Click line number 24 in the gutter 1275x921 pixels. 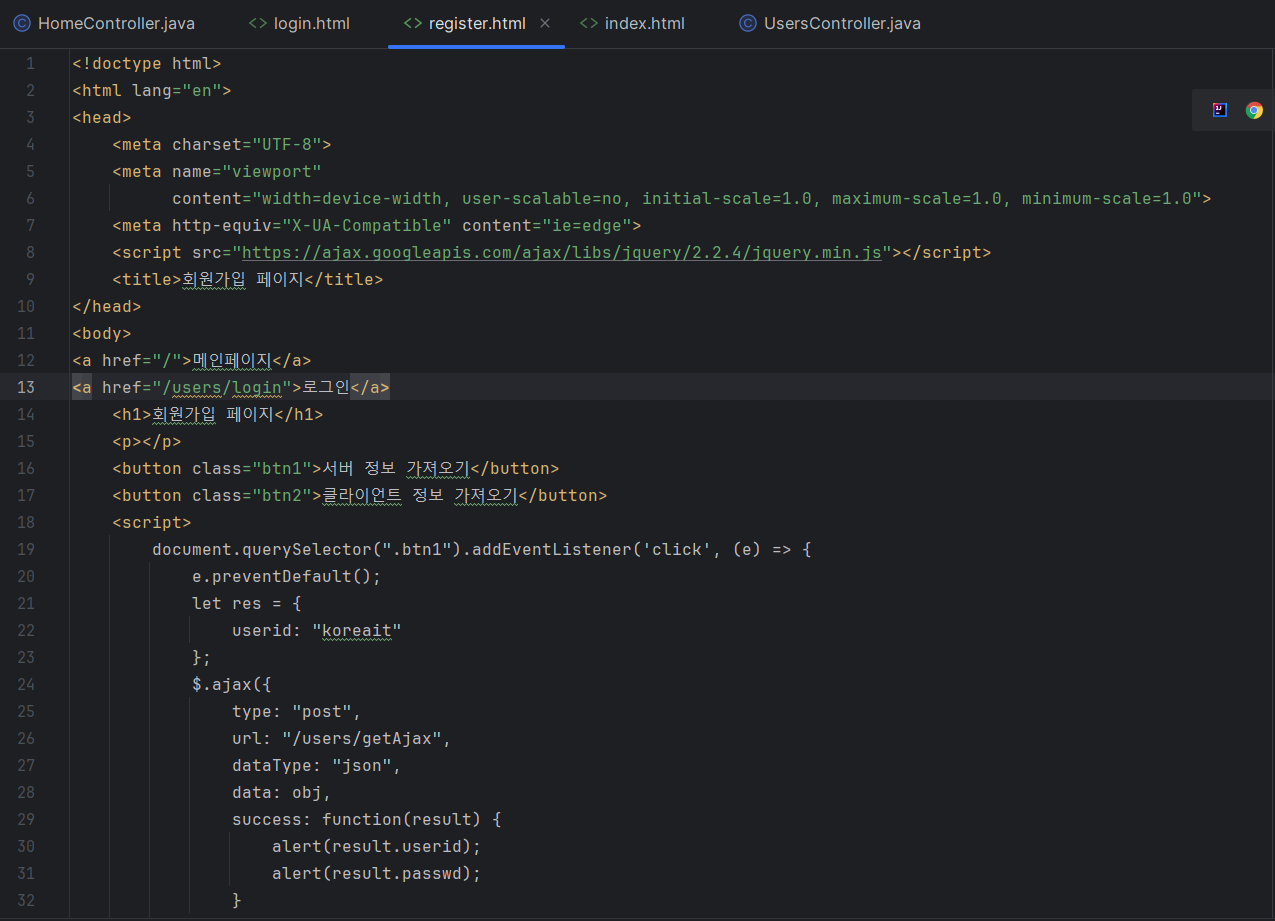26,685
